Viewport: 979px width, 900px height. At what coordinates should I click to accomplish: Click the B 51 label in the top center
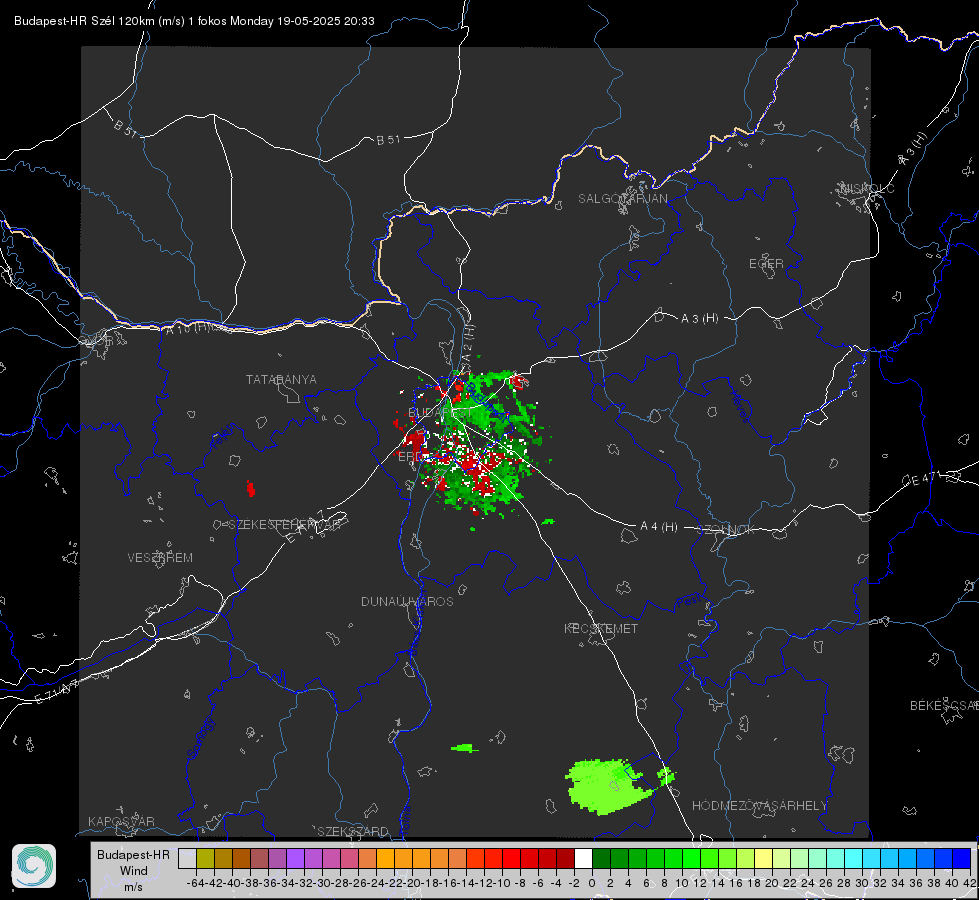[388, 140]
